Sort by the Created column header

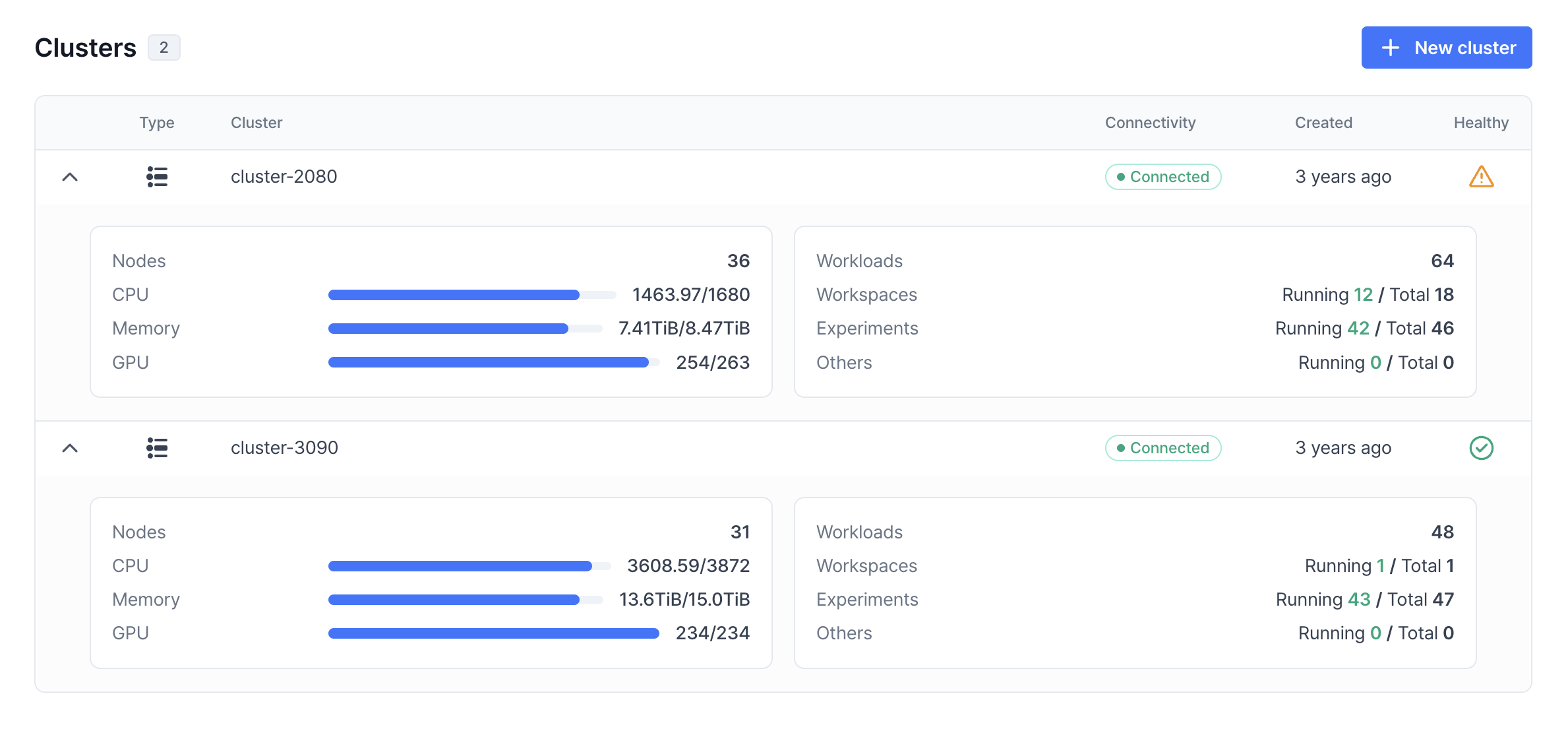1323,123
